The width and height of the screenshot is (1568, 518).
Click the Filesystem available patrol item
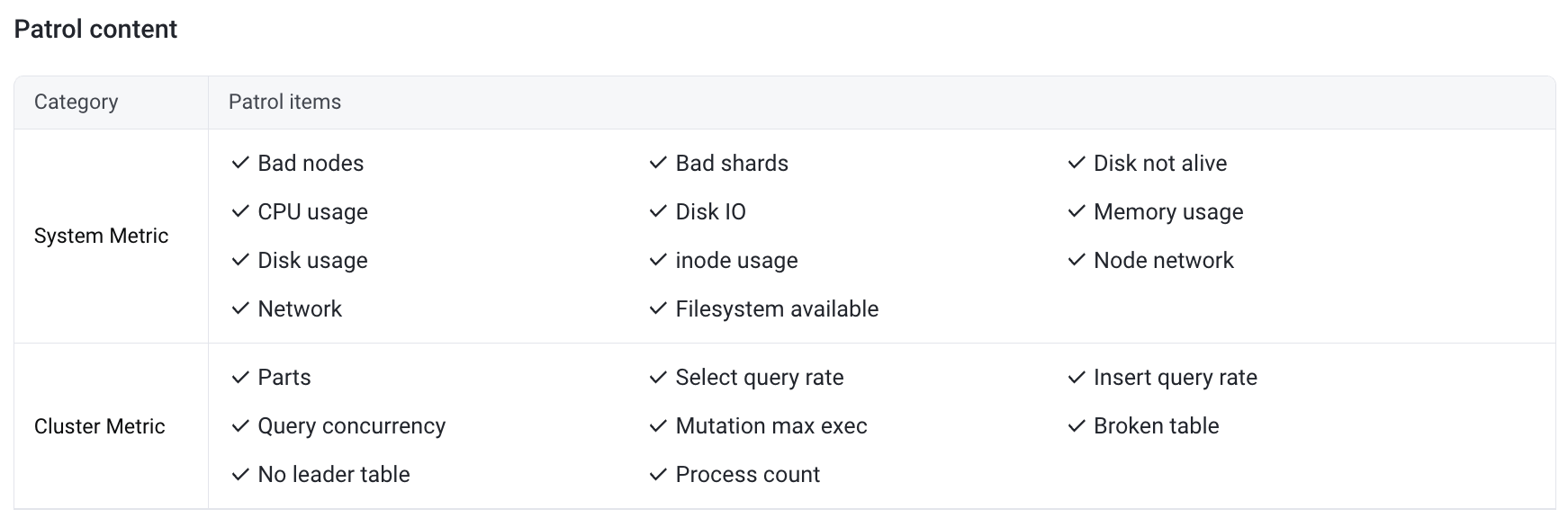tap(777, 308)
